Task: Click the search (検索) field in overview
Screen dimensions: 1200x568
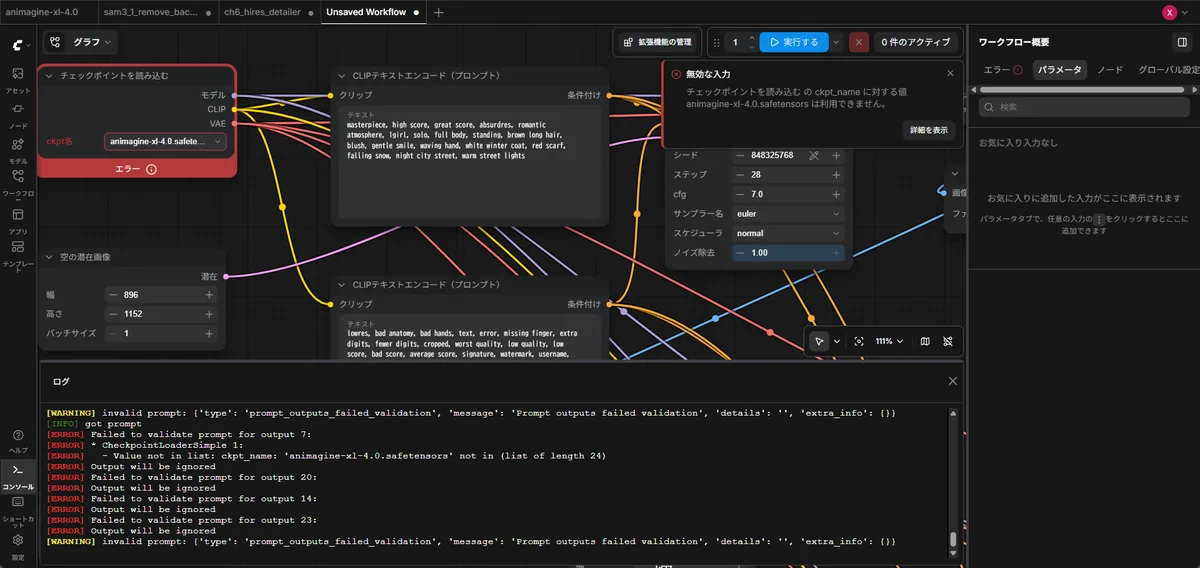Action: [x=1082, y=106]
